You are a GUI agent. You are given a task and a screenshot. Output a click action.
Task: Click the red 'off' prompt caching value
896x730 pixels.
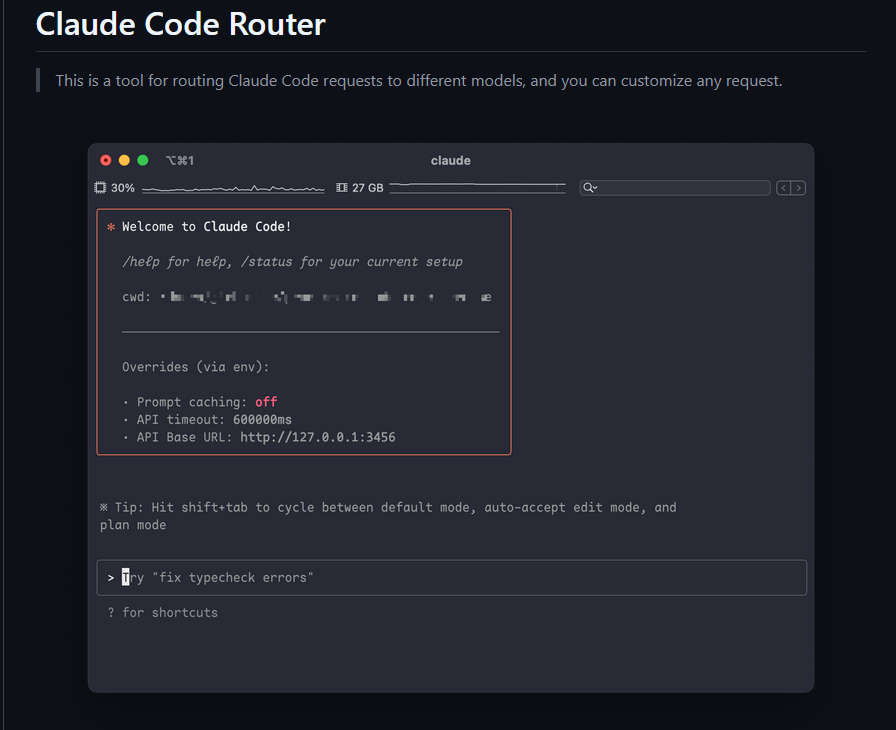coord(266,402)
